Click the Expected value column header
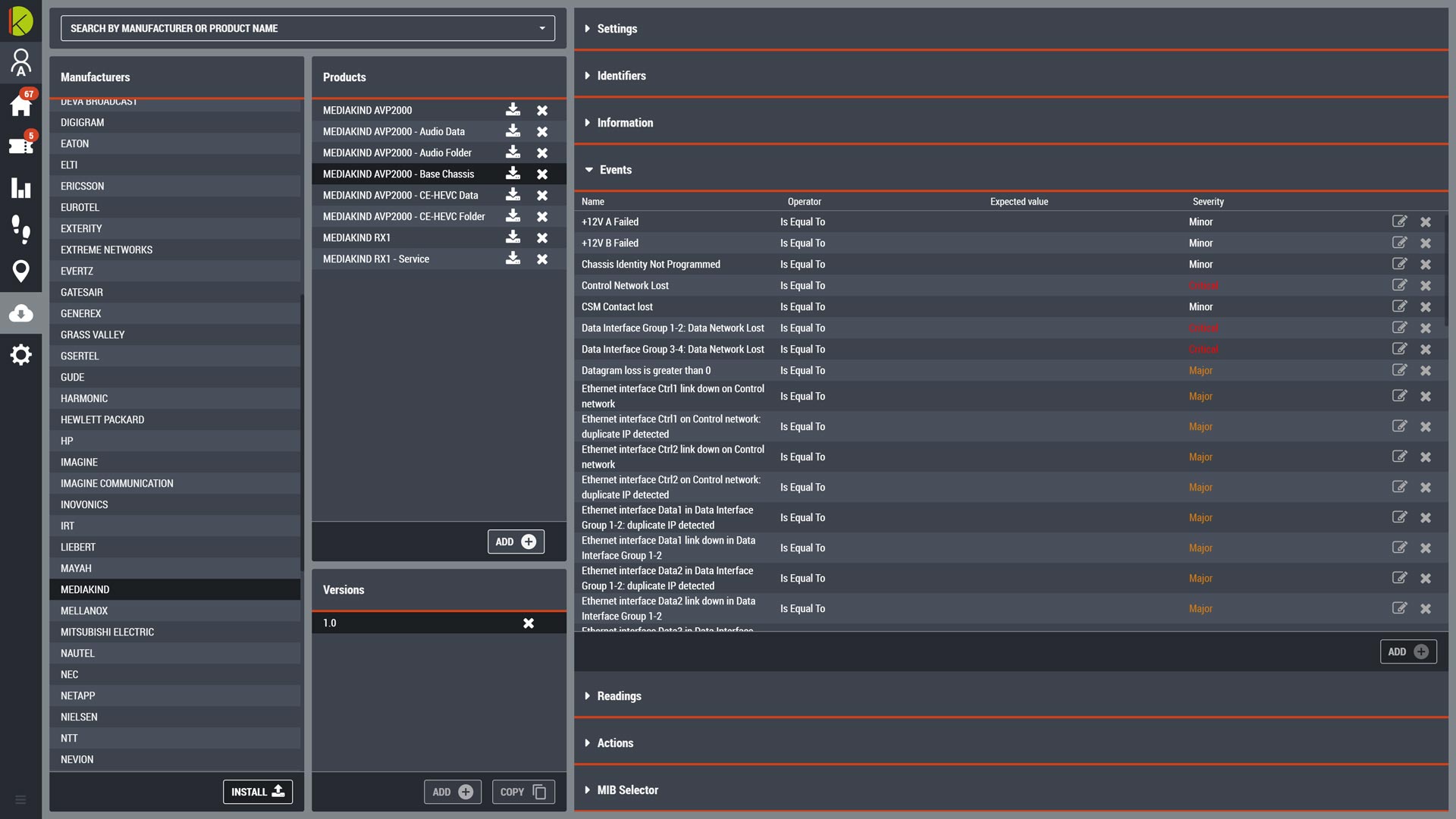The image size is (1456, 819). [x=1019, y=202]
